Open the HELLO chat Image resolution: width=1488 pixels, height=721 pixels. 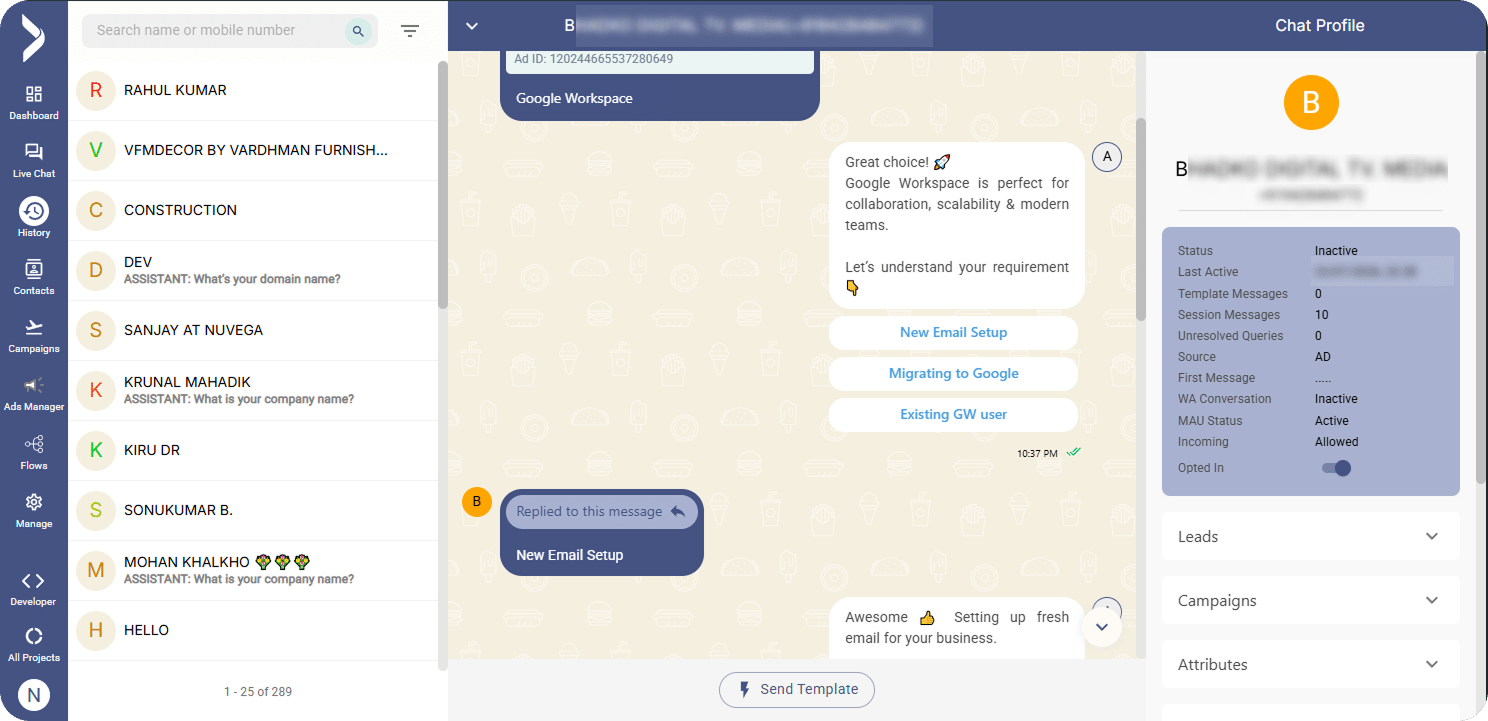click(253, 631)
